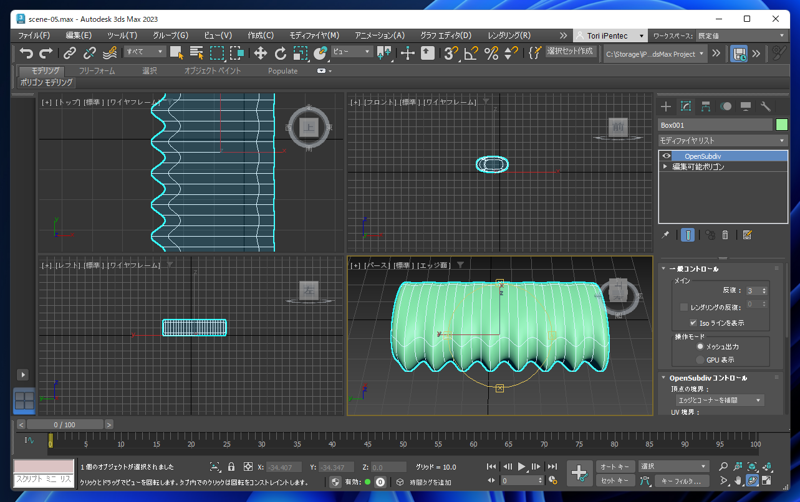Open the ツール(T) menu
The width and height of the screenshot is (800, 502).
tap(122, 36)
